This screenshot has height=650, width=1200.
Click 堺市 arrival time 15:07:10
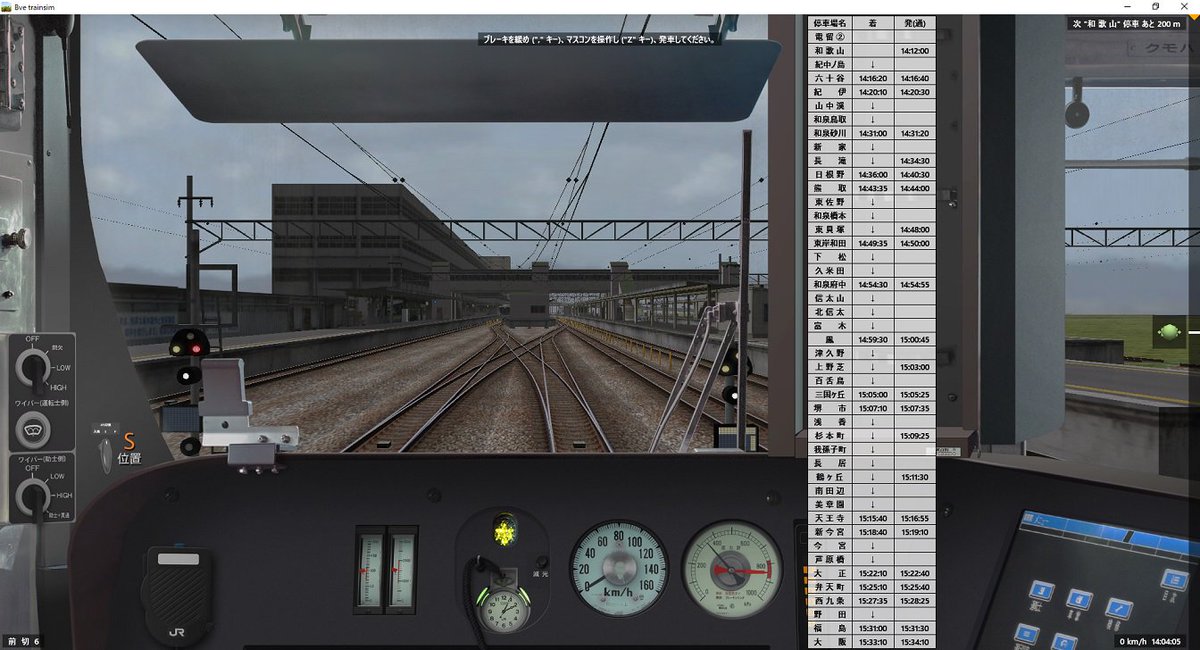(872, 408)
